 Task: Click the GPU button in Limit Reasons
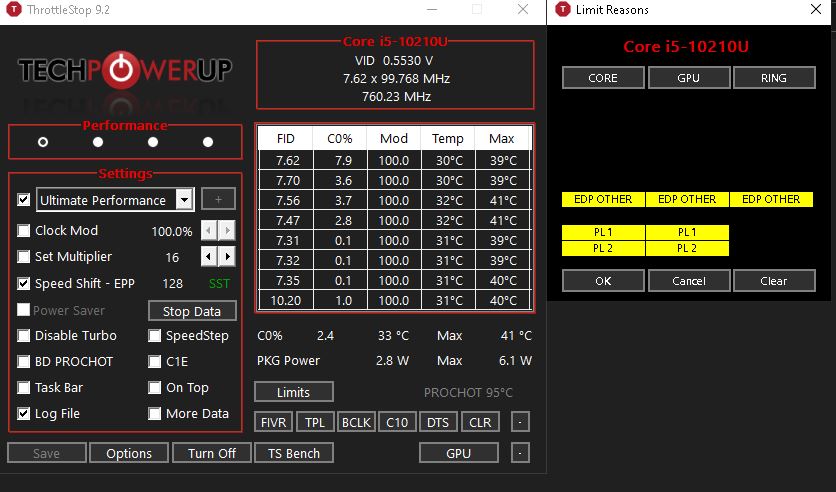pos(688,78)
